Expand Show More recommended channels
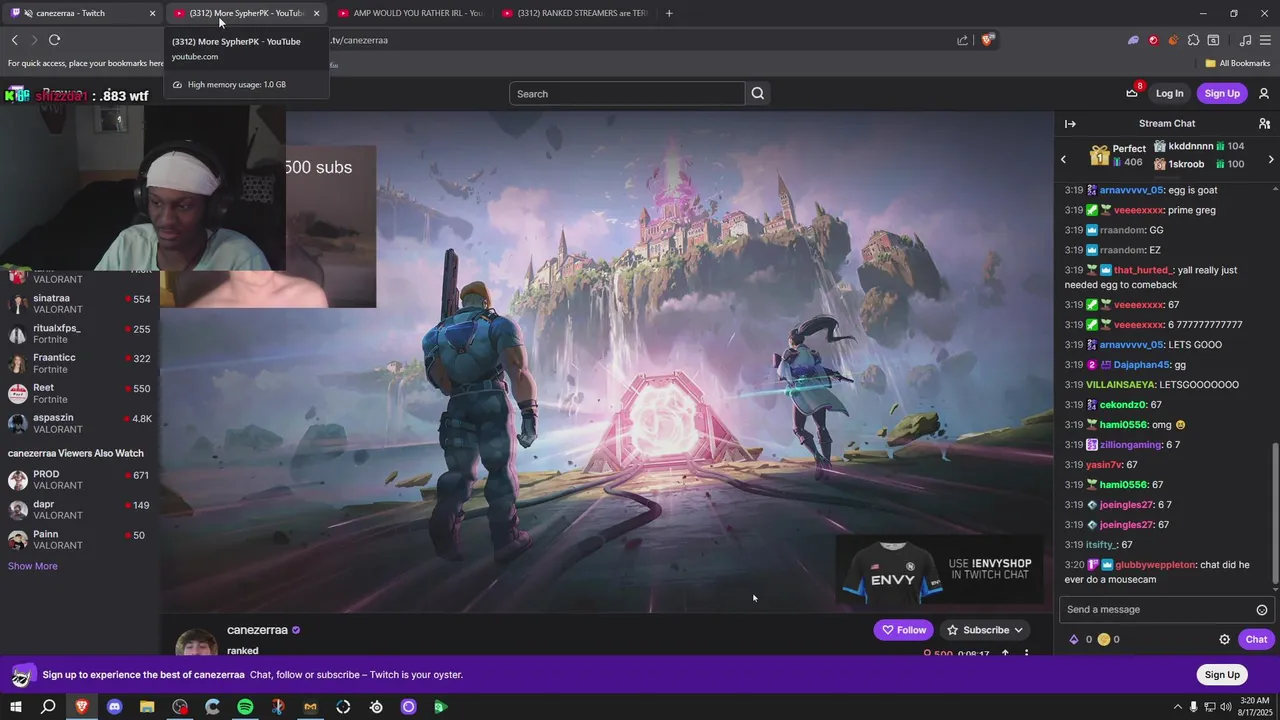The height and width of the screenshot is (720, 1280). [32, 566]
